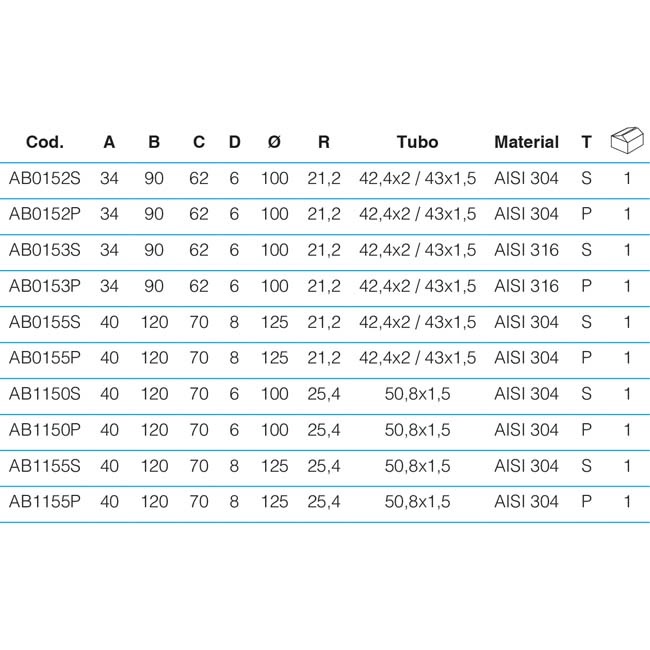This screenshot has width=650, height=650.
Task: Select product code AB0152S
Action: [45, 178]
